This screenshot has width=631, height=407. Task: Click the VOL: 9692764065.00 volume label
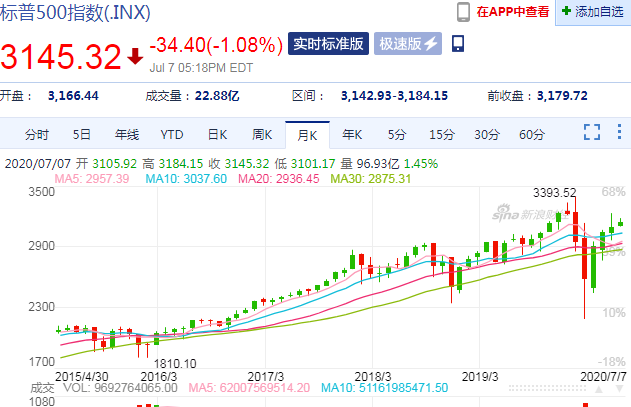[x=120, y=388]
